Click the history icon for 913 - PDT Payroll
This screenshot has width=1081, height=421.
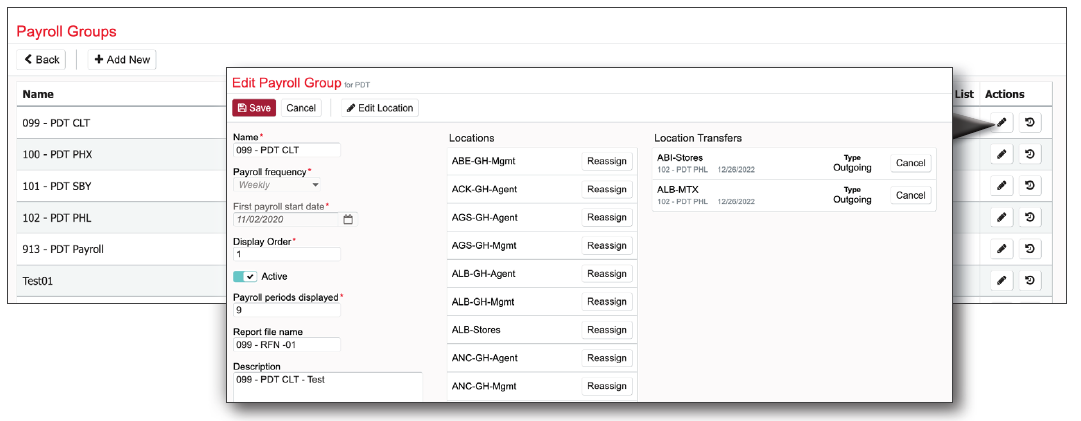1029,249
